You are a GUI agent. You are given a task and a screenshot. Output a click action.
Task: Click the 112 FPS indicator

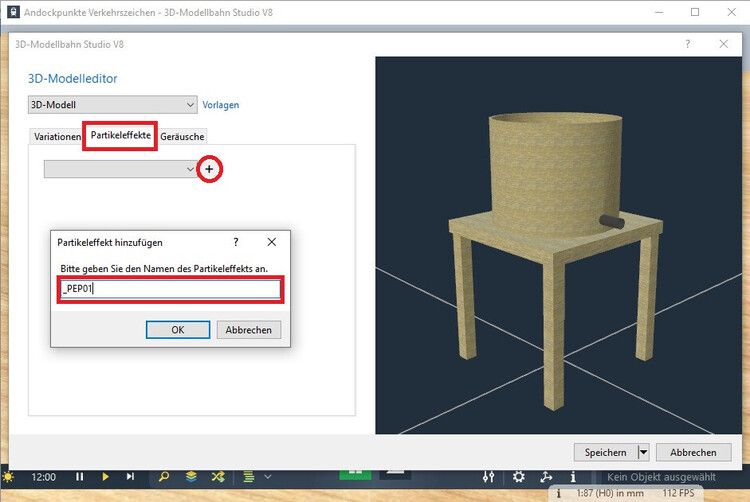click(678, 493)
